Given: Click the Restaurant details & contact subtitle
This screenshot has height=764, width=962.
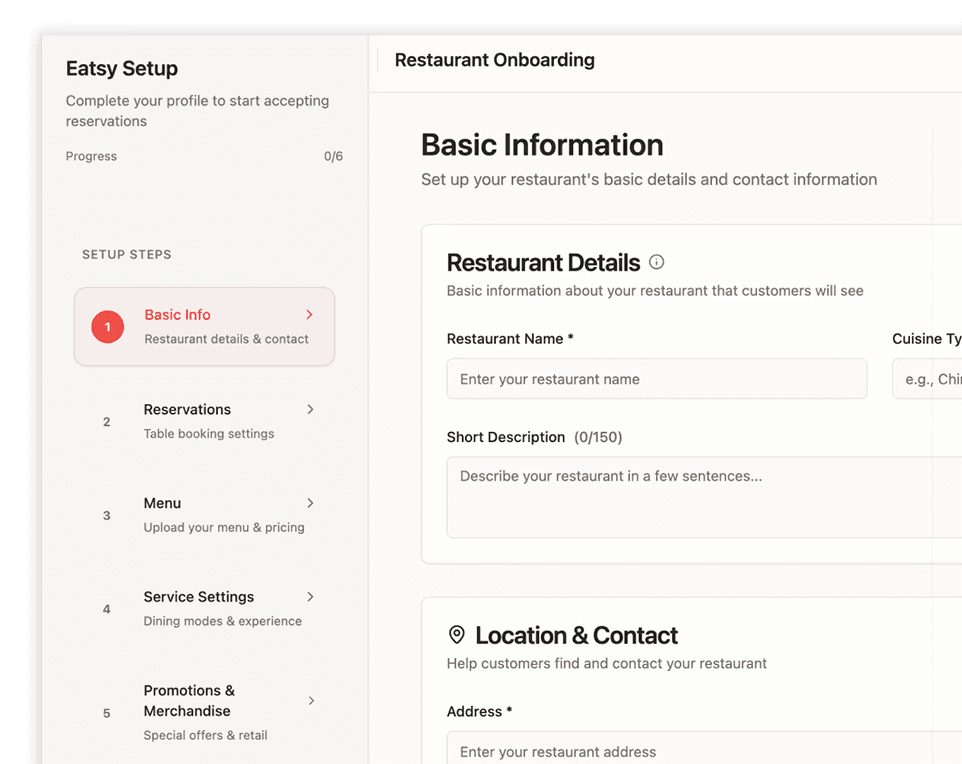Looking at the screenshot, I should [226, 339].
